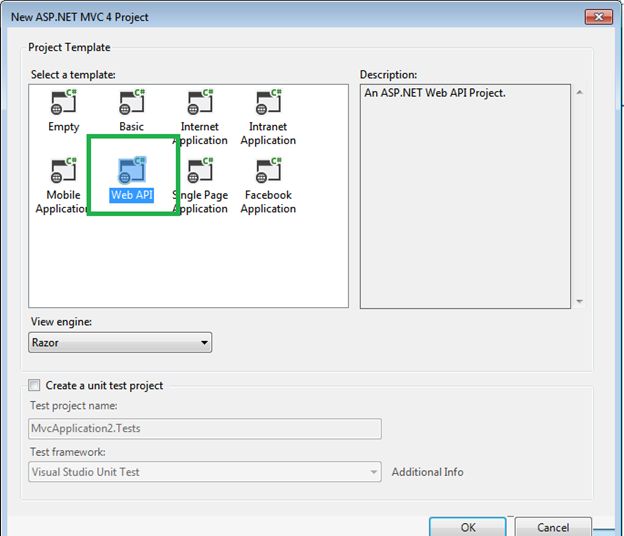The image size is (624, 536).
Task: Click the Additional Info link
Action: 427,472
